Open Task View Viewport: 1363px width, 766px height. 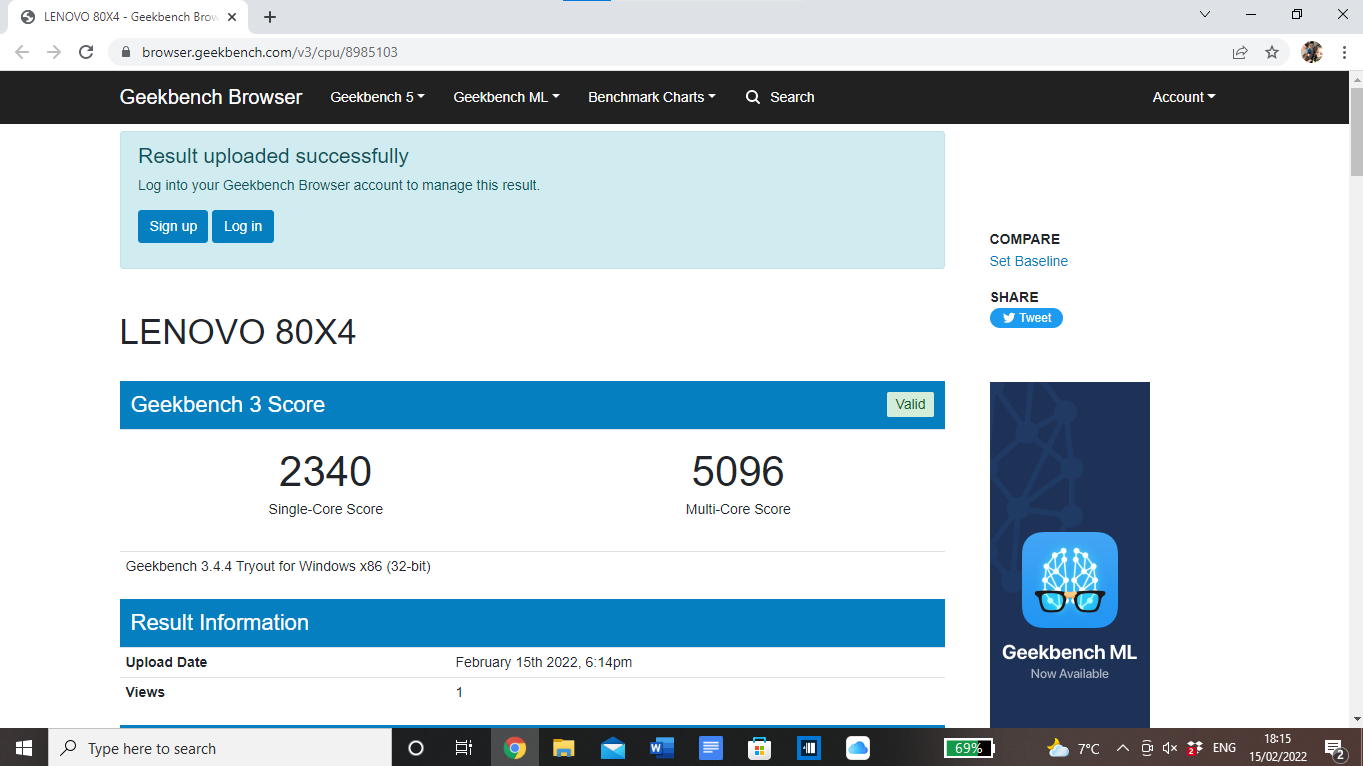pyautogui.click(x=464, y=747)
